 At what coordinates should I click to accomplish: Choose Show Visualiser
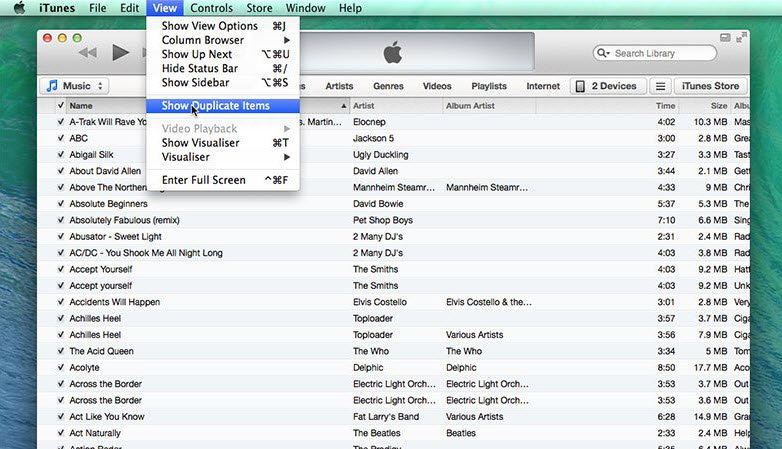point(223,143)
